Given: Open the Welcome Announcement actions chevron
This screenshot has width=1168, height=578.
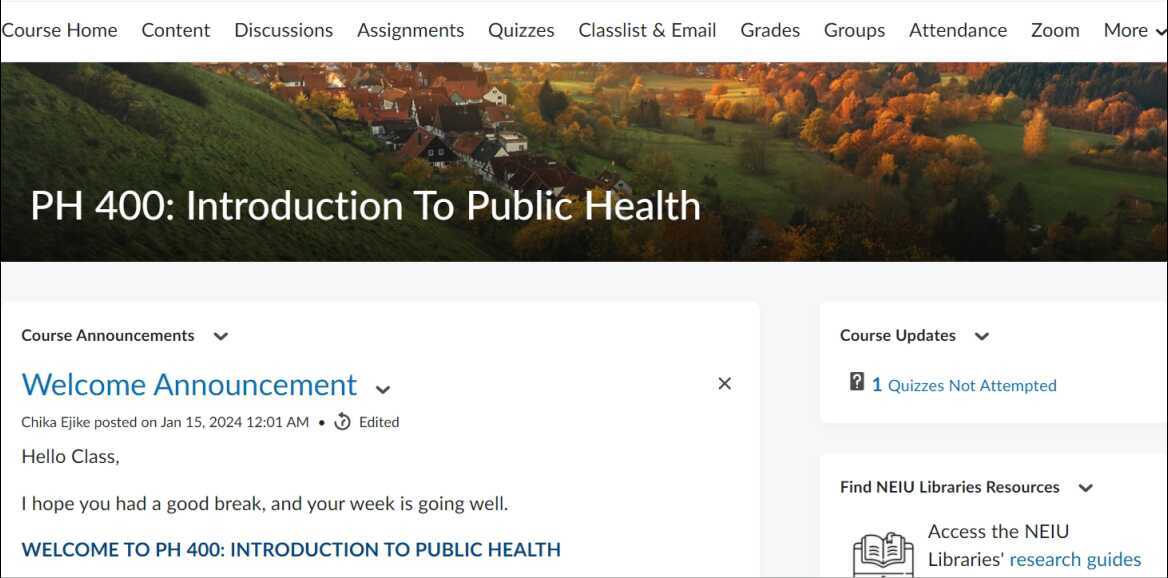Looking at the screenshot, I should (383, 389).
